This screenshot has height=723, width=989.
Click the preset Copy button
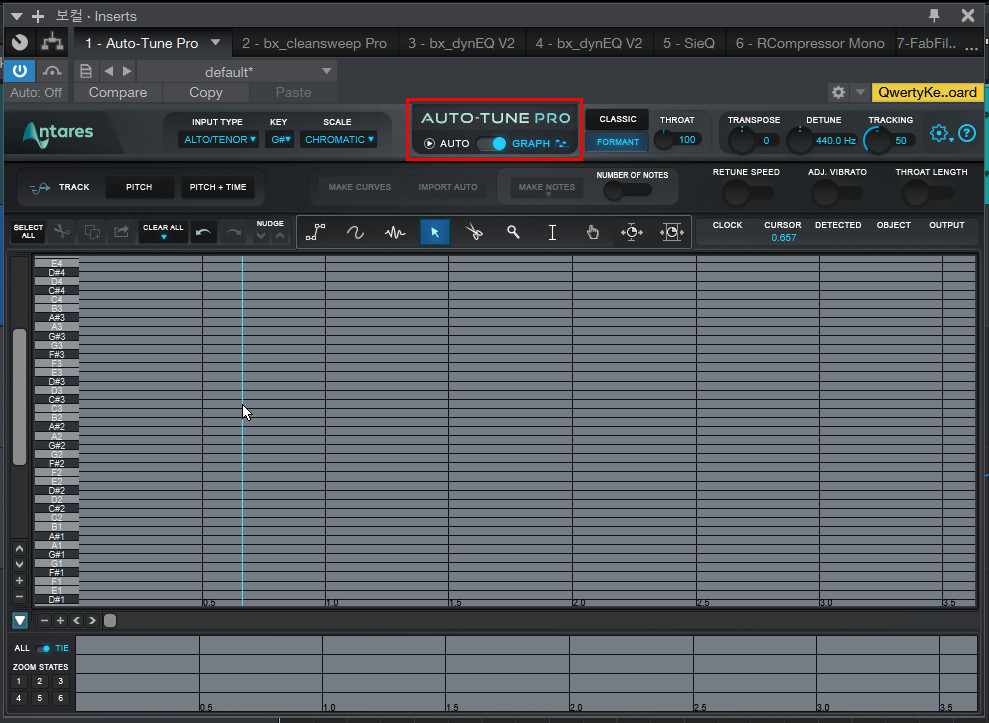(206, 92)
